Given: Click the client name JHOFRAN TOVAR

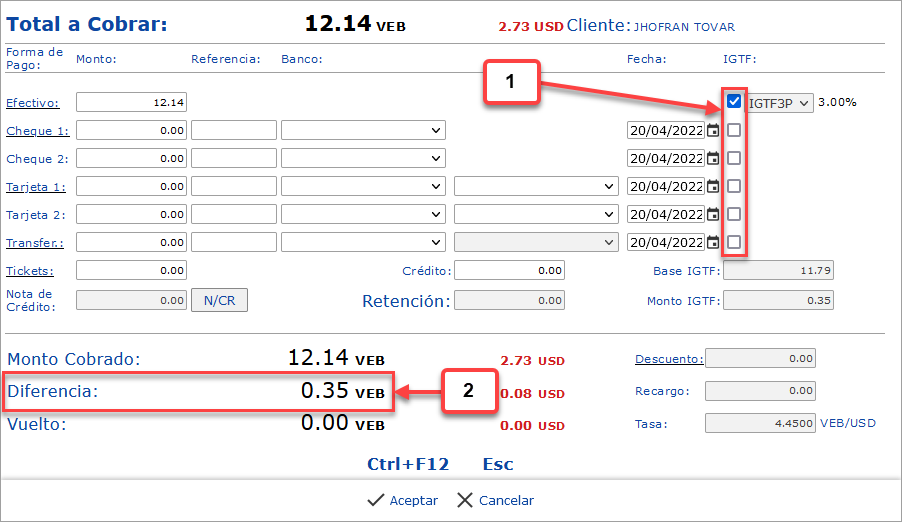Looking at the screenshot, I should [x=684, y=27].
